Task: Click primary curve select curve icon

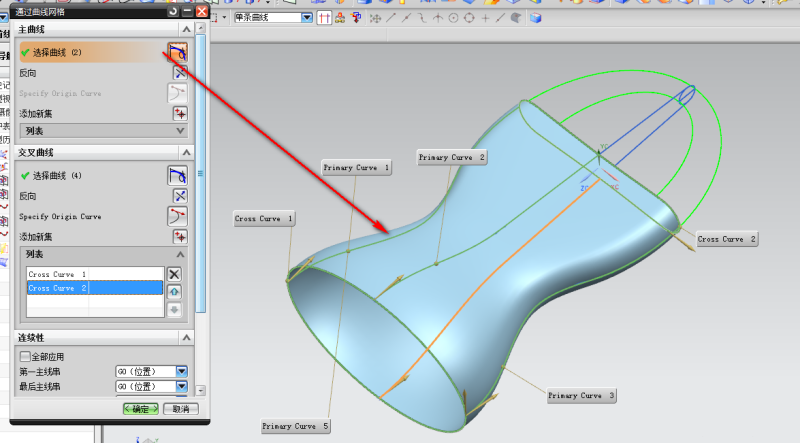Action: pyautogui.click(x=178, y=52)
